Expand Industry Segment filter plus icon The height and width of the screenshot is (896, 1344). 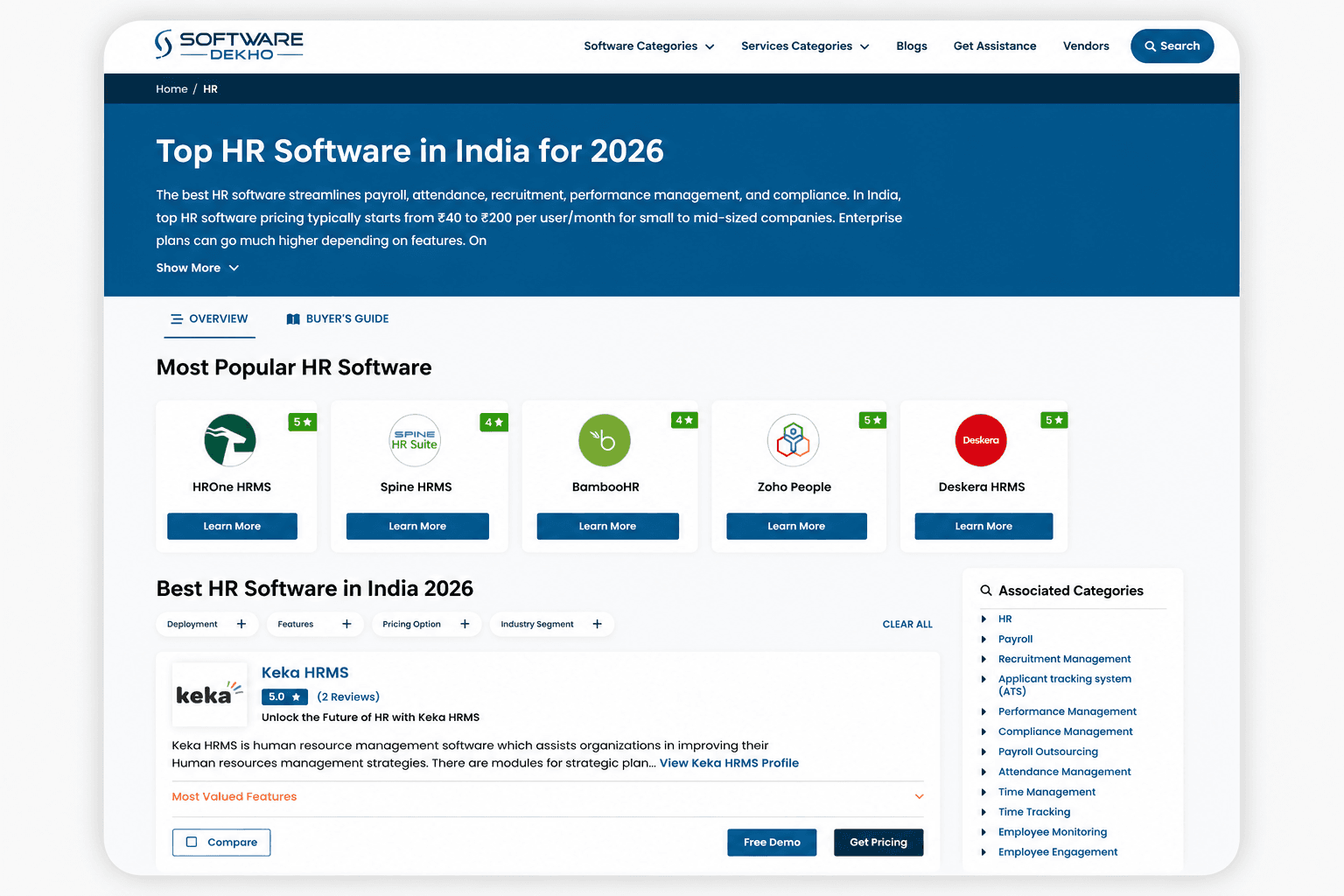pyautogui.click(x=597, y=624)
